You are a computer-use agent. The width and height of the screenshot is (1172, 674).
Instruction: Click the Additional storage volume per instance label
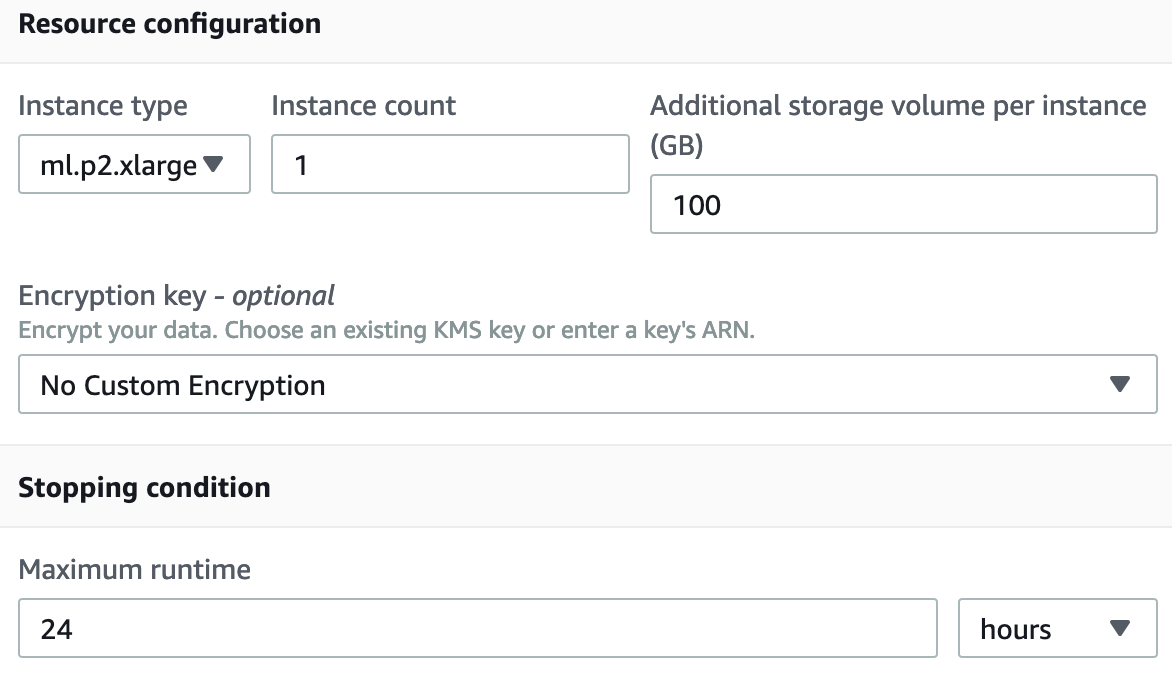point(898,106)
